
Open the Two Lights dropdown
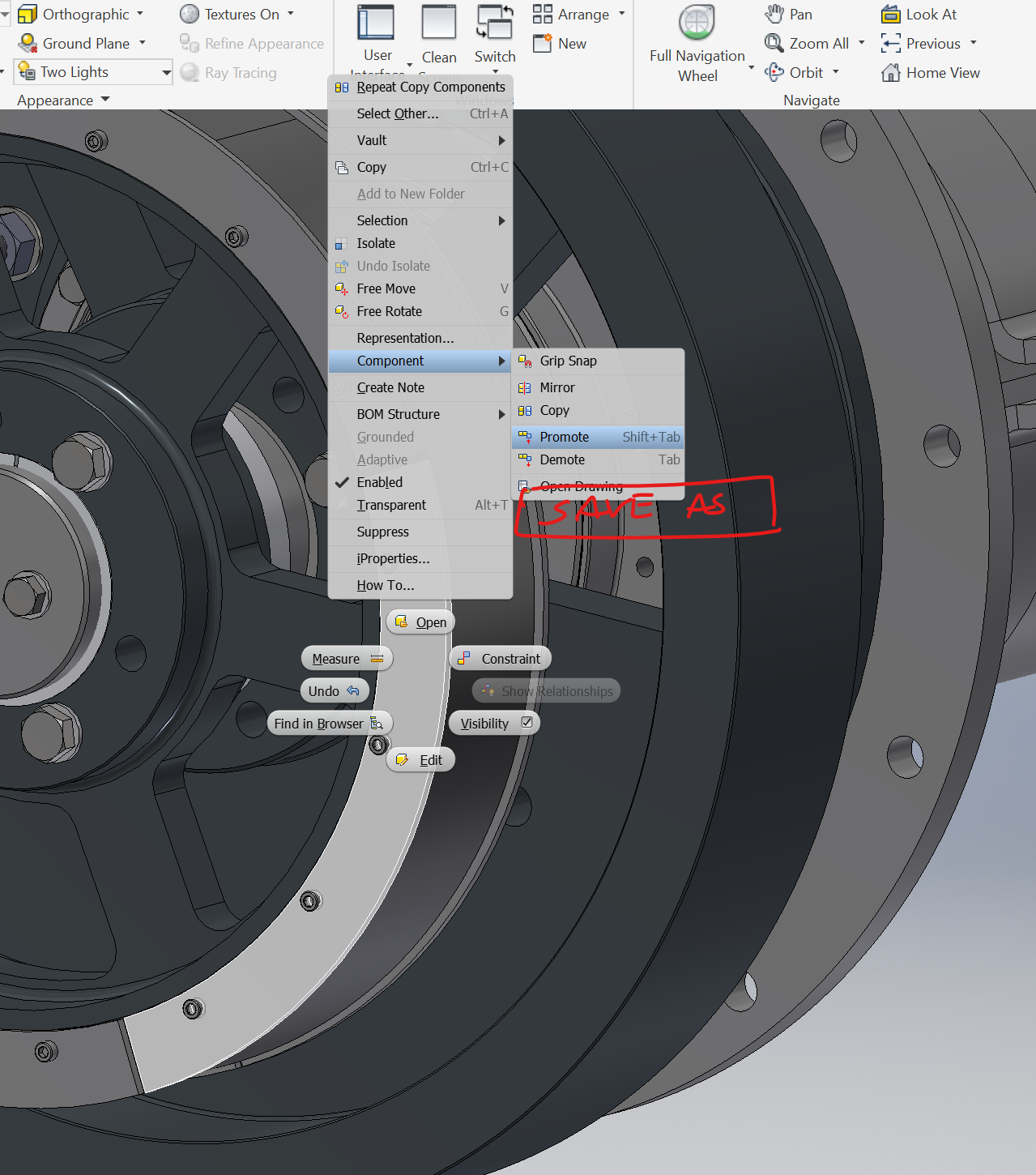(x=166, y=72)
